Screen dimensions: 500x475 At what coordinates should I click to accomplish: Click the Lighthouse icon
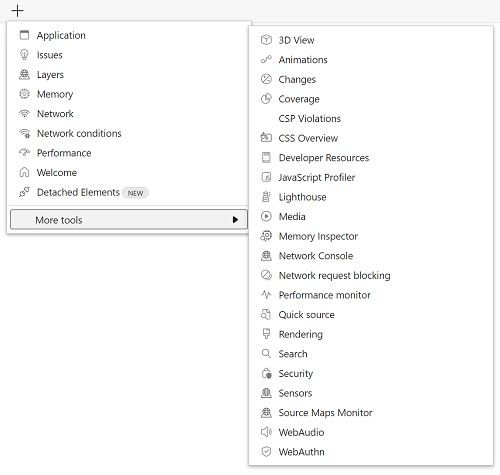[x=266, y=197]
